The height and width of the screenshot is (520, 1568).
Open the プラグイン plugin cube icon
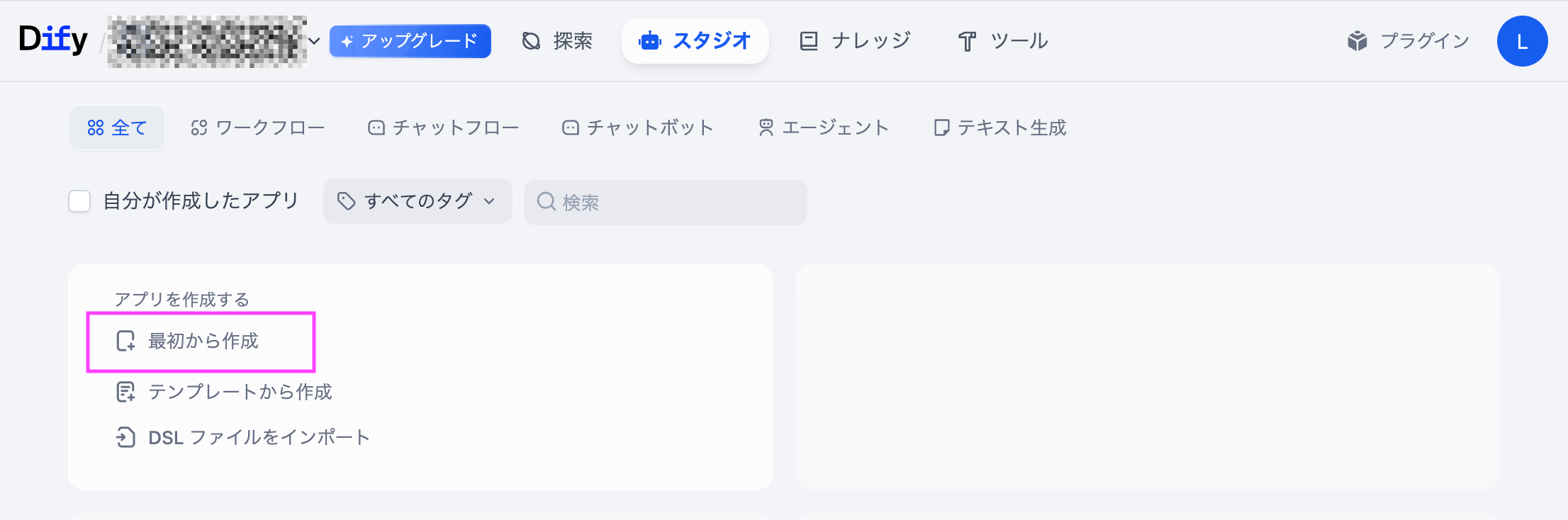tap(1357, 41)
